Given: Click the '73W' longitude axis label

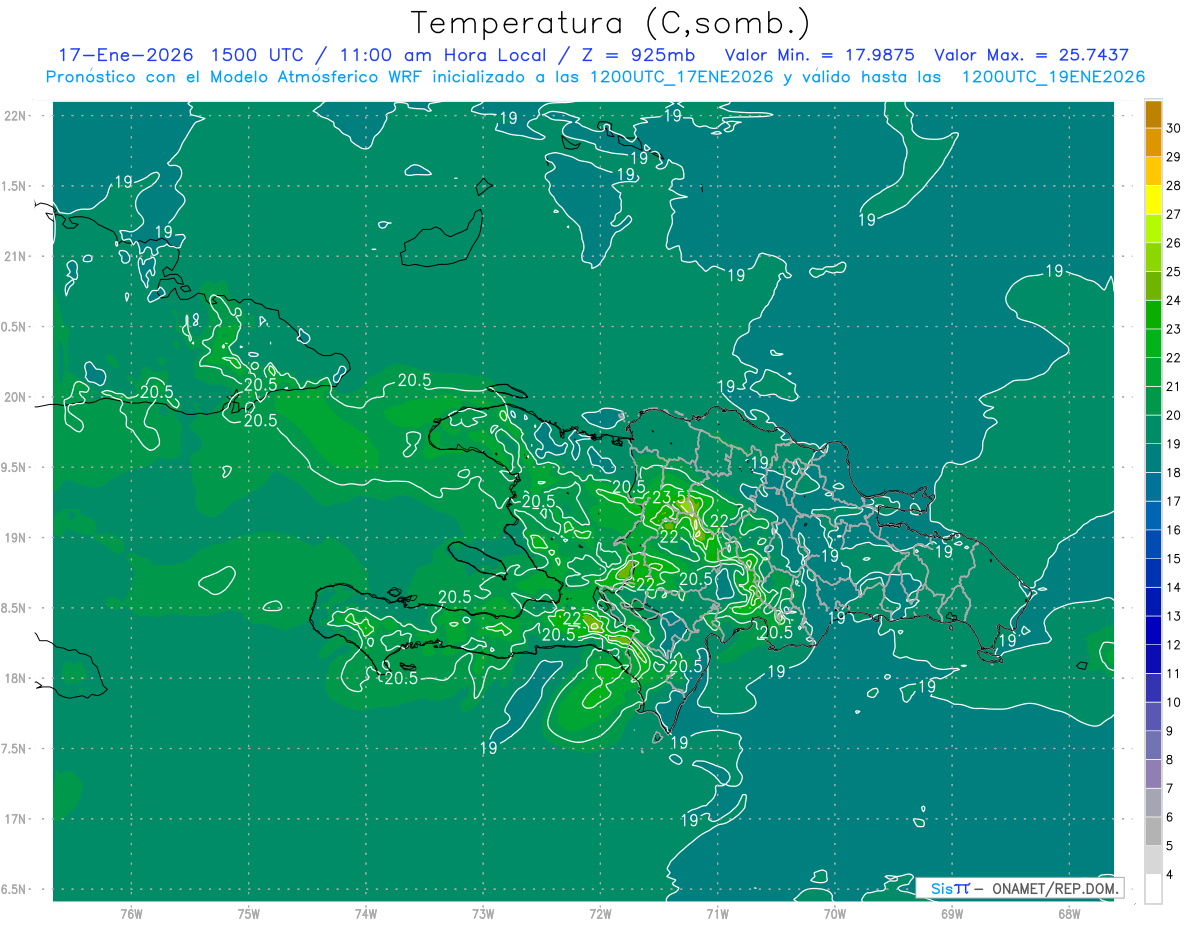Looking at the screenshot, I should (x=483, y=913).
